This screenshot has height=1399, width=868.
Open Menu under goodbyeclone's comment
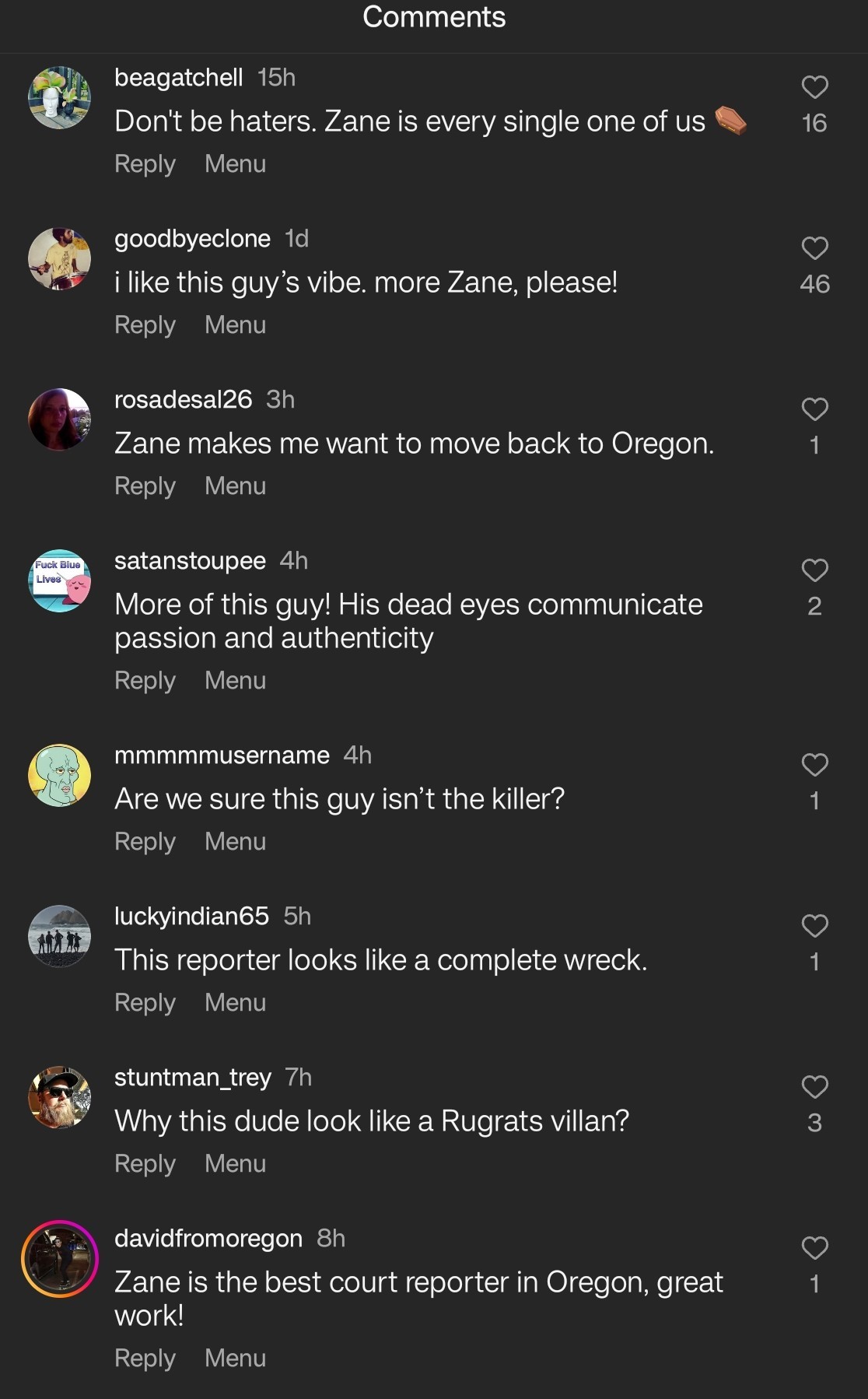point(235,325)
